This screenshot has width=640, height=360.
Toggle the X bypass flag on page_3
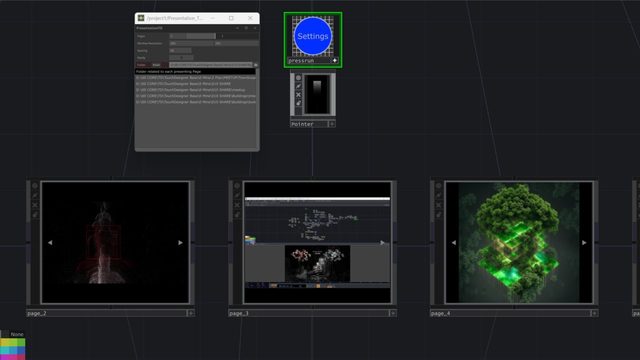(x=237, y=205)
